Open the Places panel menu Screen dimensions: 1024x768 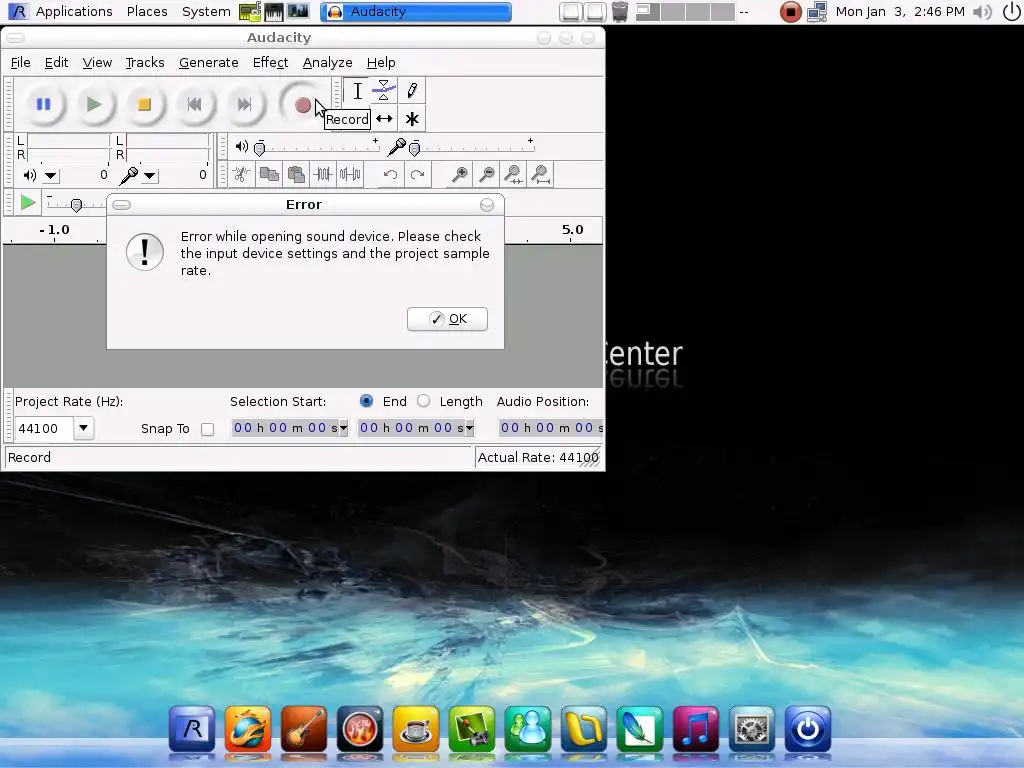click(x=147, y=11)
